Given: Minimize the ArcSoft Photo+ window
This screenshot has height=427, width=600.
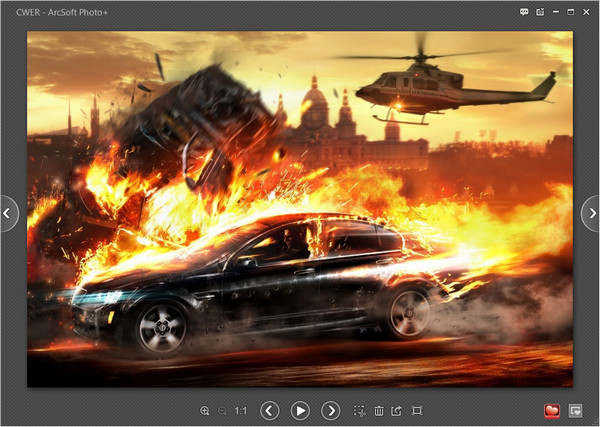Looking at the screenshot, I should pos(556,12).
